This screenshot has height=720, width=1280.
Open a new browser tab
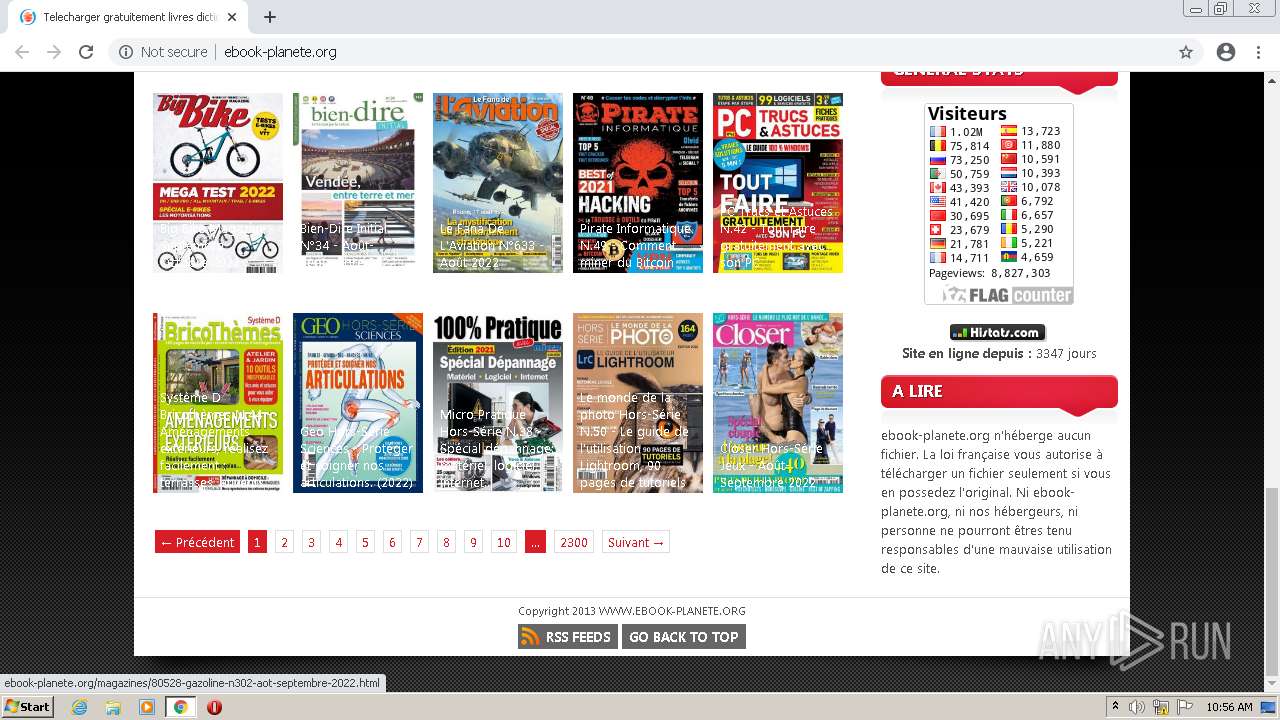[269, 17]
